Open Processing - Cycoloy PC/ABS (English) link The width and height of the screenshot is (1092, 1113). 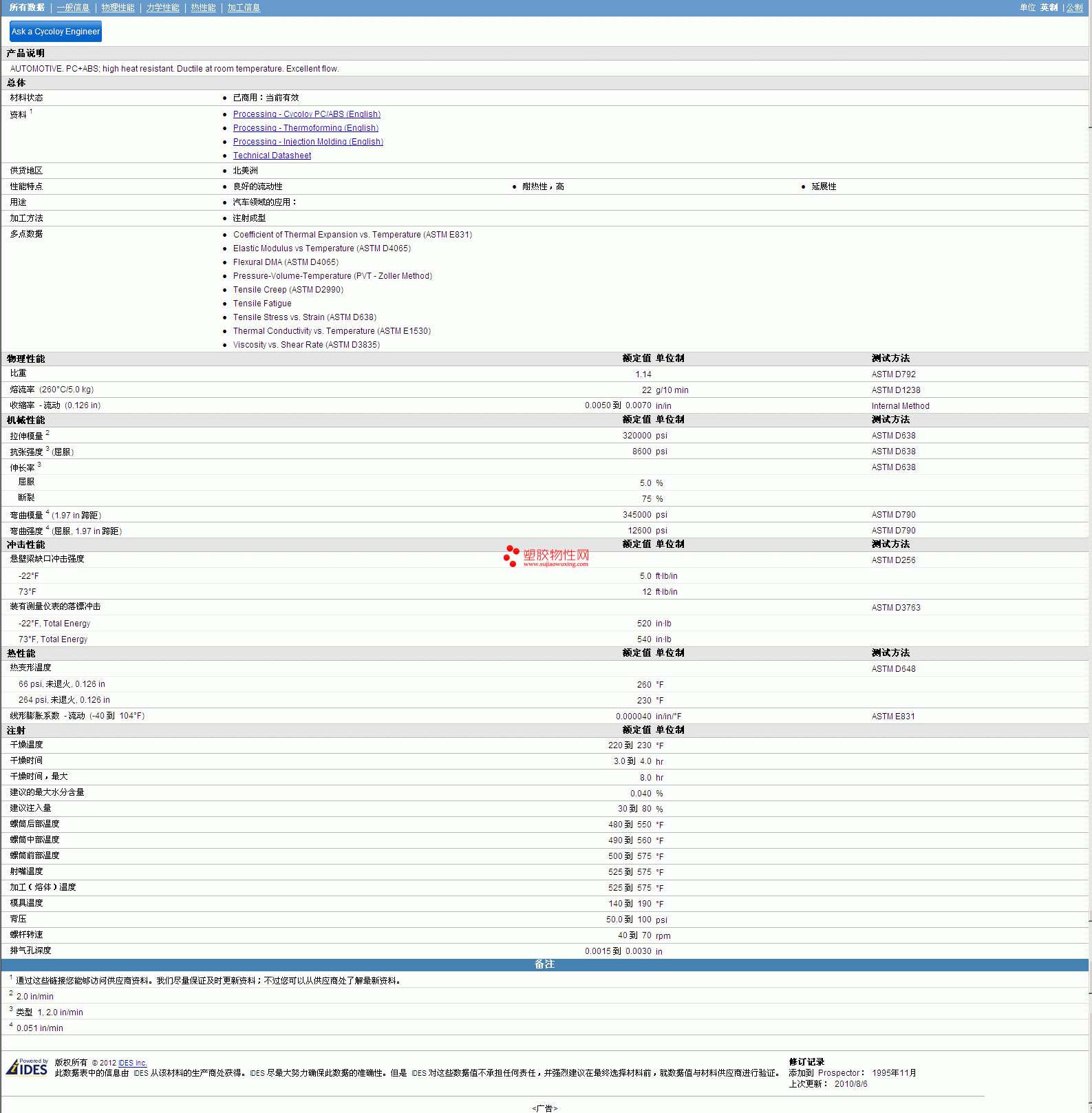coord(307,114)
